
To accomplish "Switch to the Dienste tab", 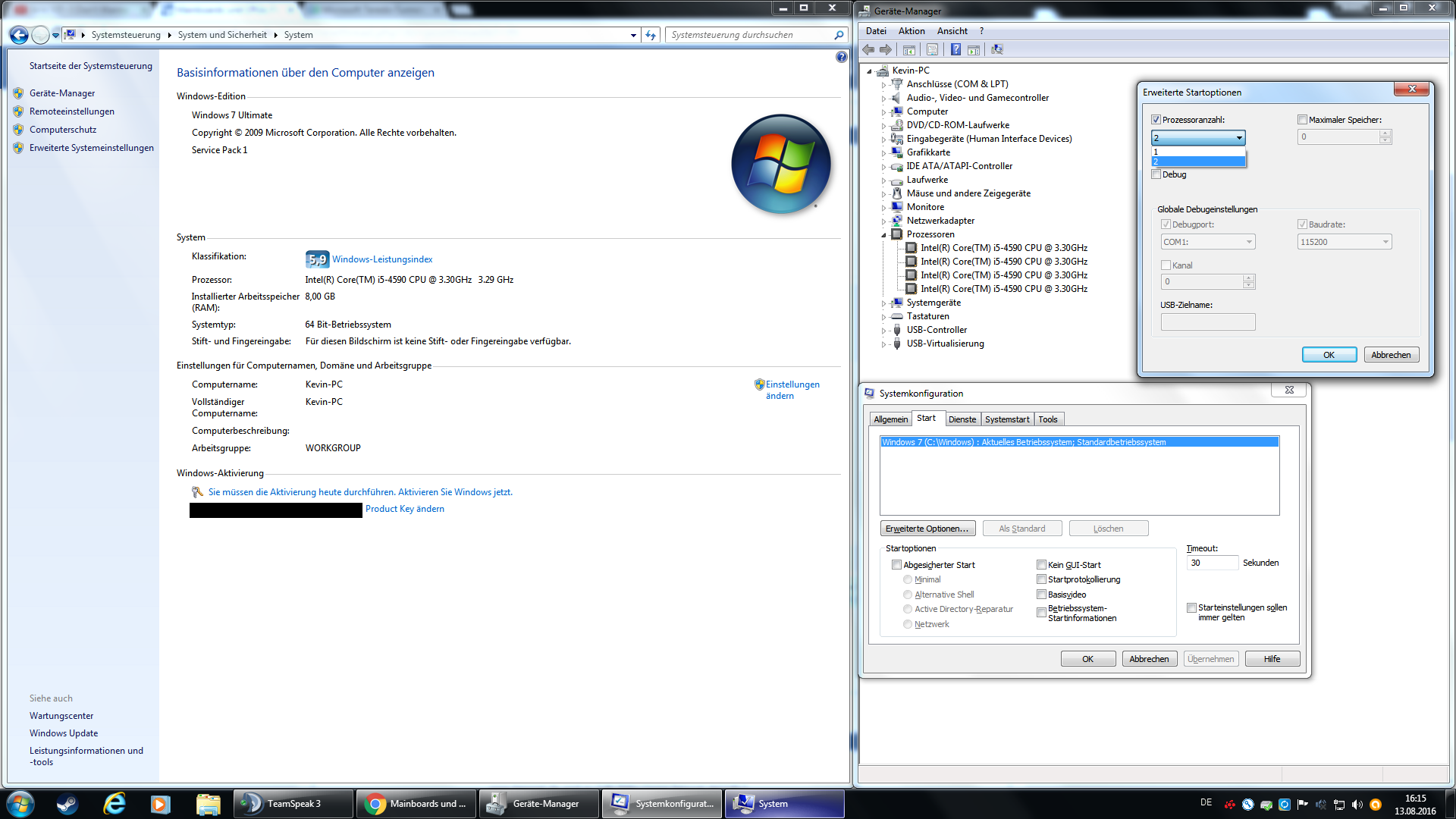I will coord(962,419).
